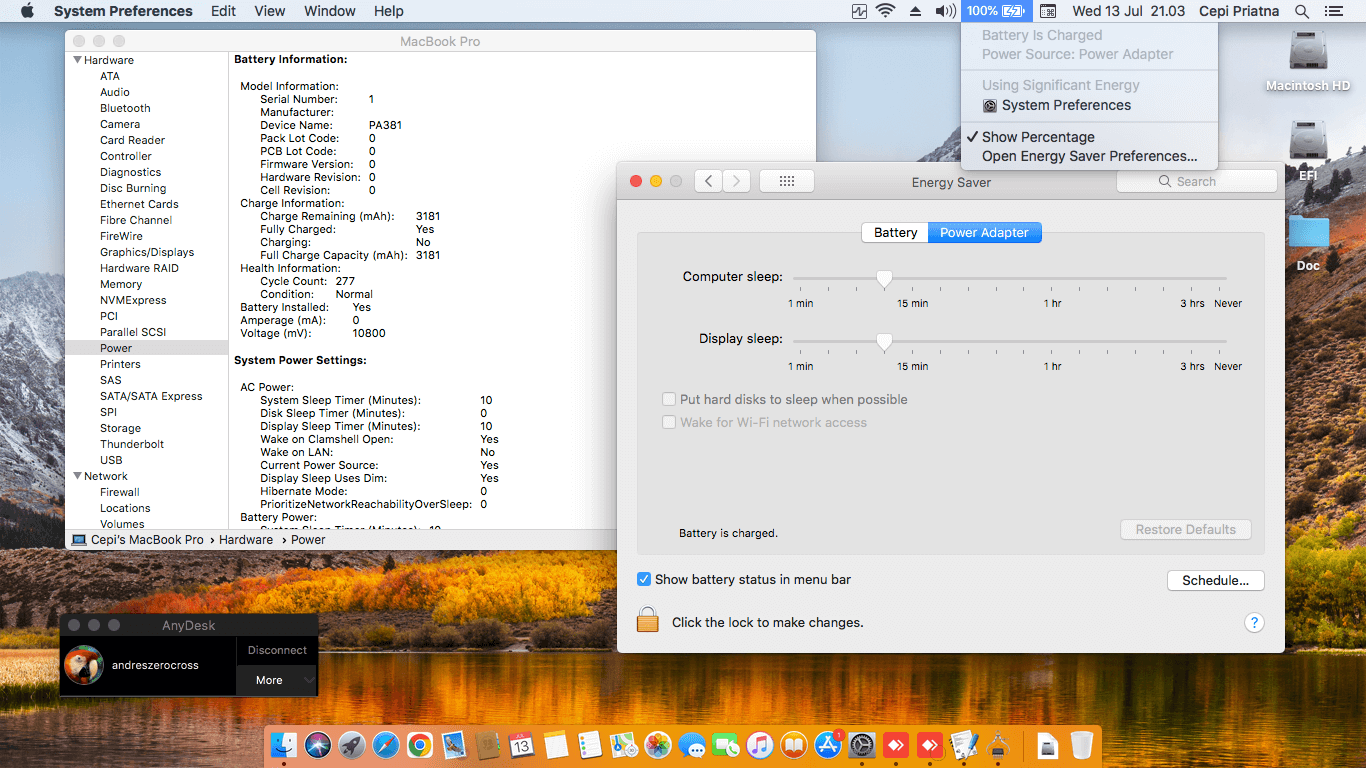Open Macintosh HD on the desktop

[x=1307, y=62]
